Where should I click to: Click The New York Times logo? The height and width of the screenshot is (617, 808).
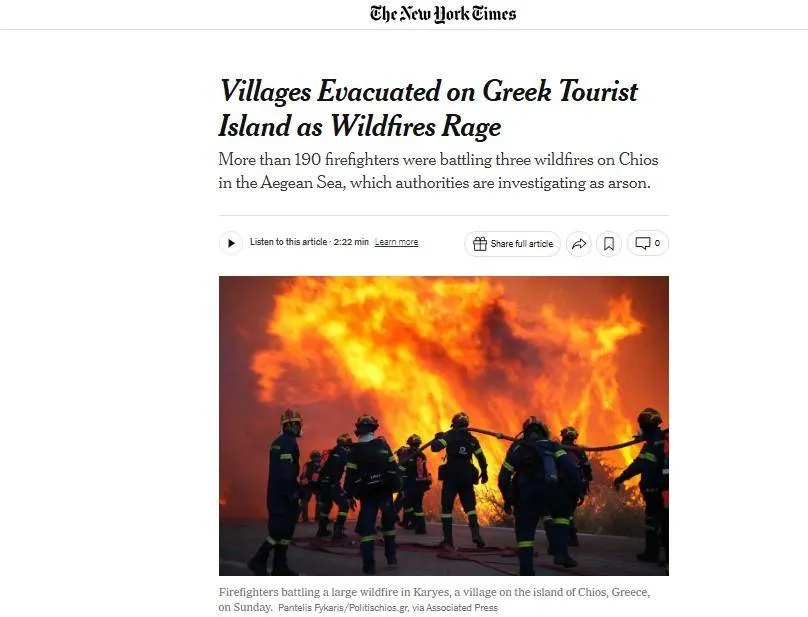click(x=443, y=14)
